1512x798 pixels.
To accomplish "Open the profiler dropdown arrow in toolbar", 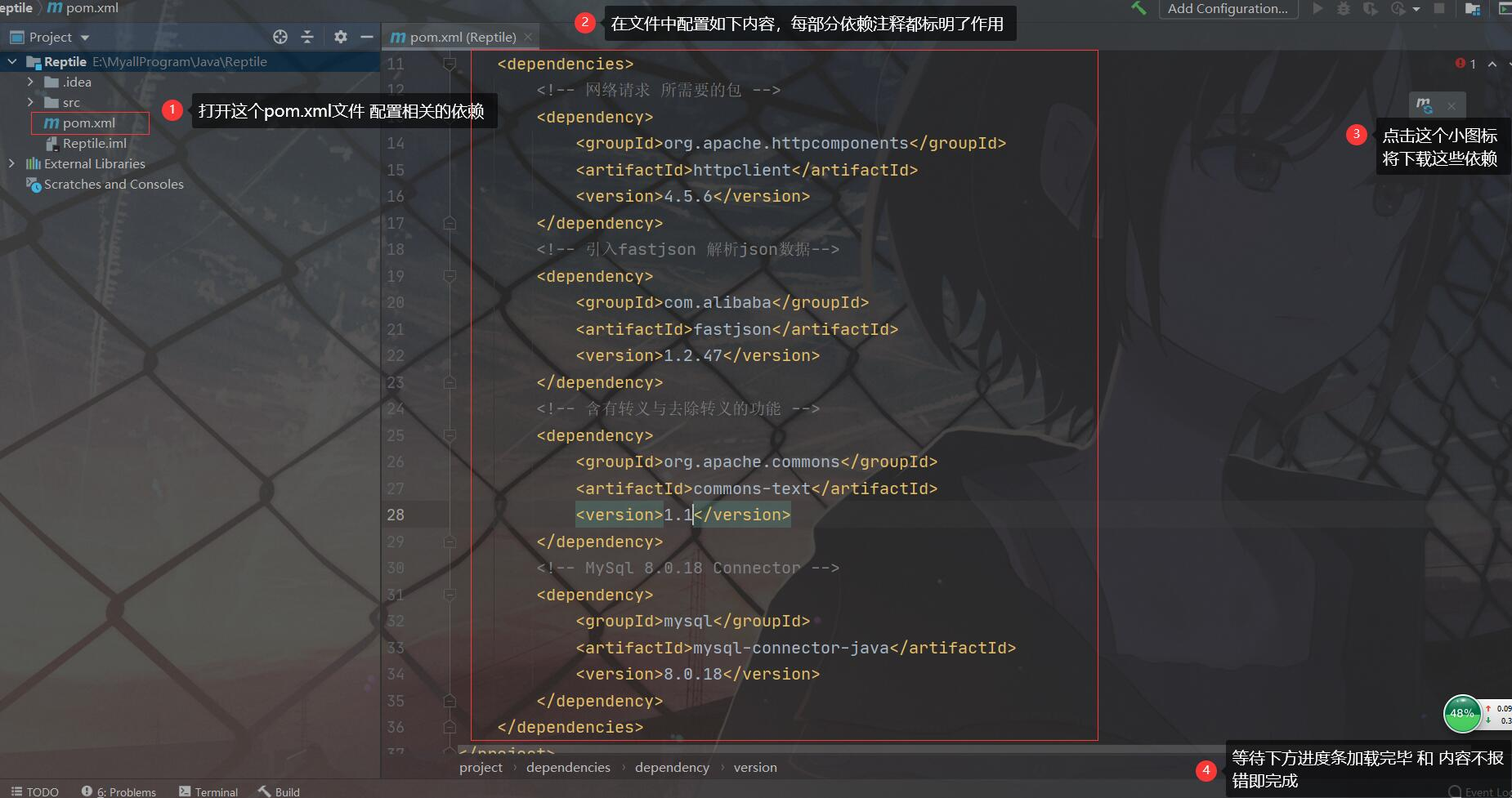I will 1416,9.
